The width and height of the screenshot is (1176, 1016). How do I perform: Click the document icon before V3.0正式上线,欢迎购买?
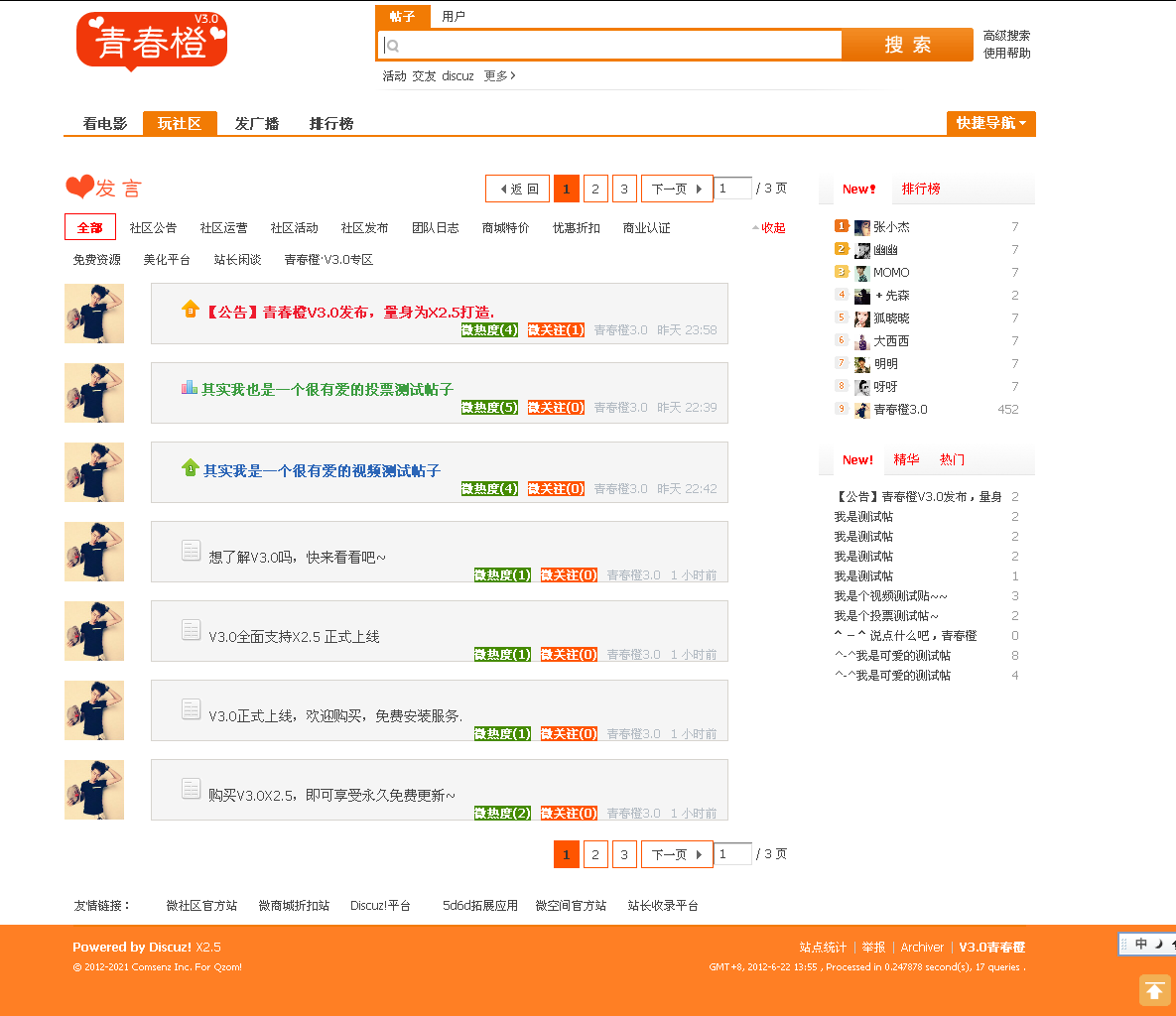coord(192,709)
